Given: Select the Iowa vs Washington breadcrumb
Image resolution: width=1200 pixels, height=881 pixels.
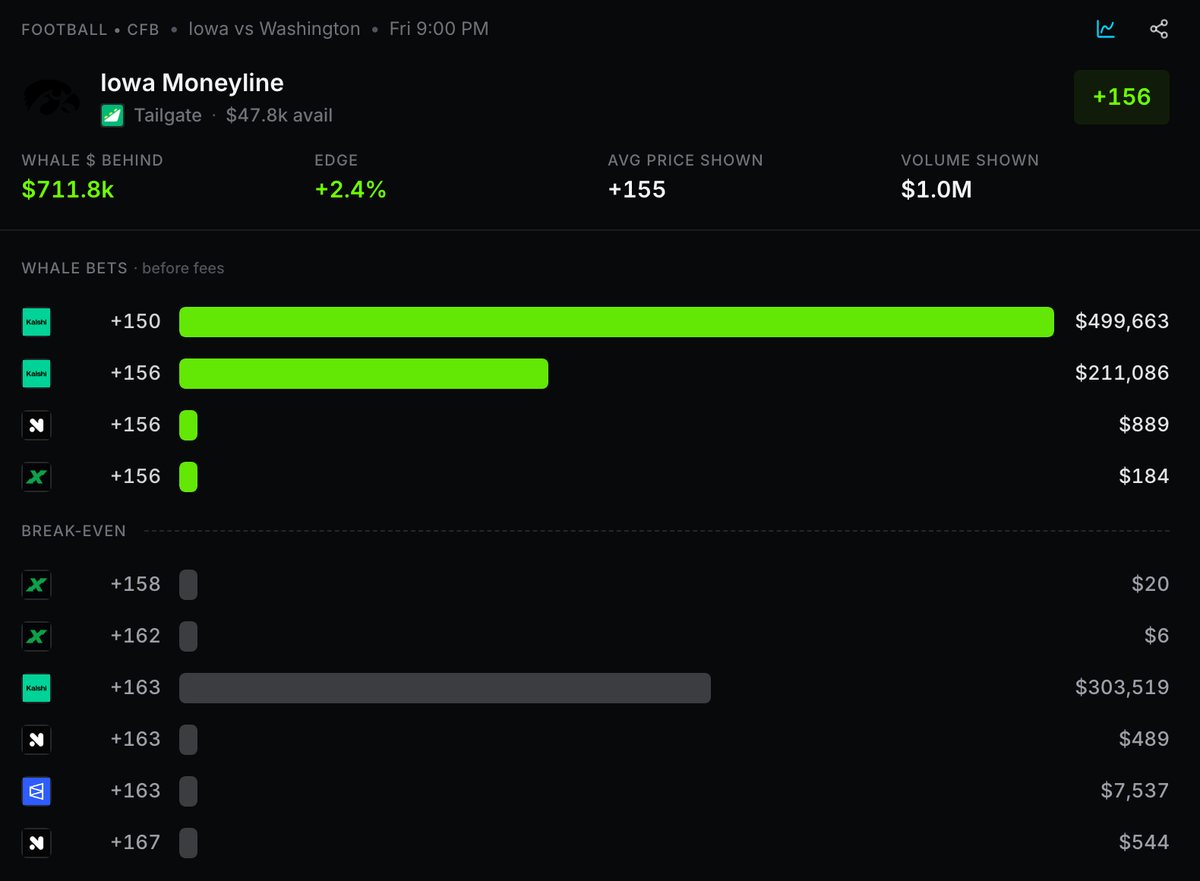Looking at the screenshot, I should [x=274, y=29].
